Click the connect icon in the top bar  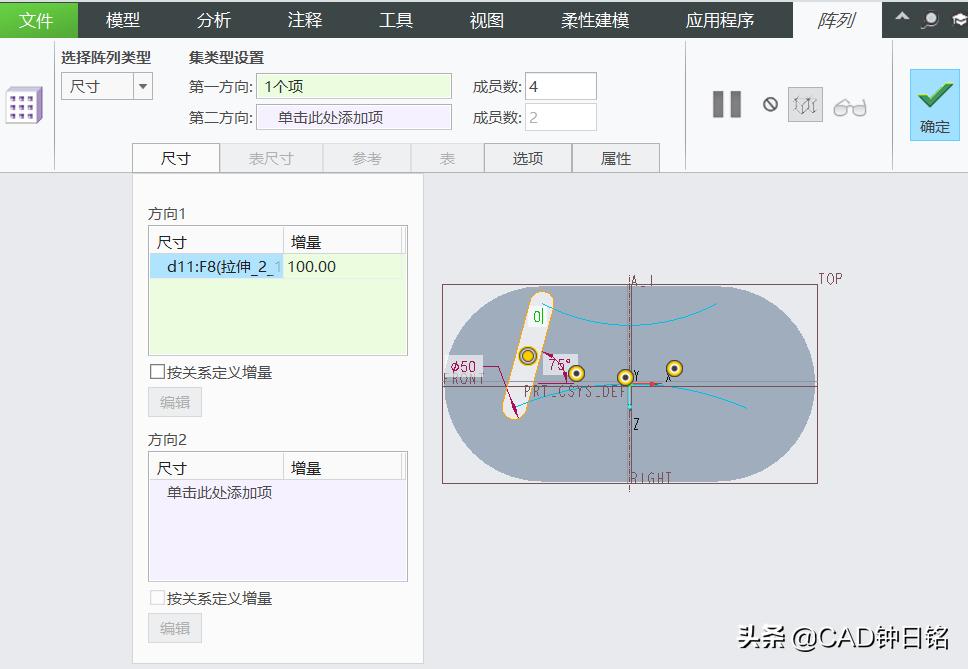(958, 17)
